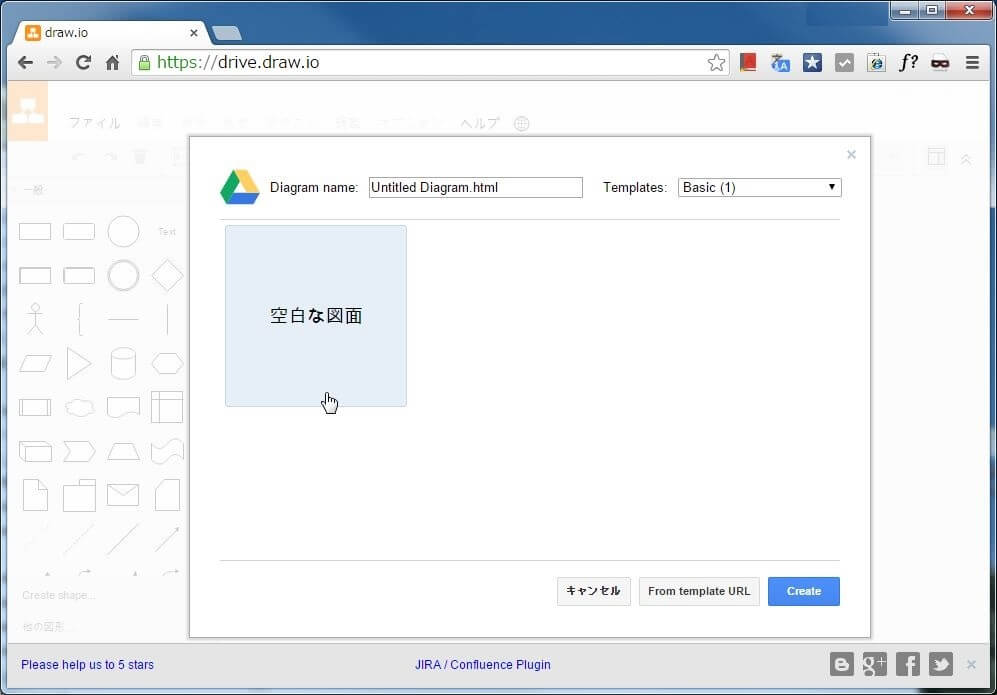Click the Google Translate extension icon
This screenshot has height=695, width=997.
(780, 63)
